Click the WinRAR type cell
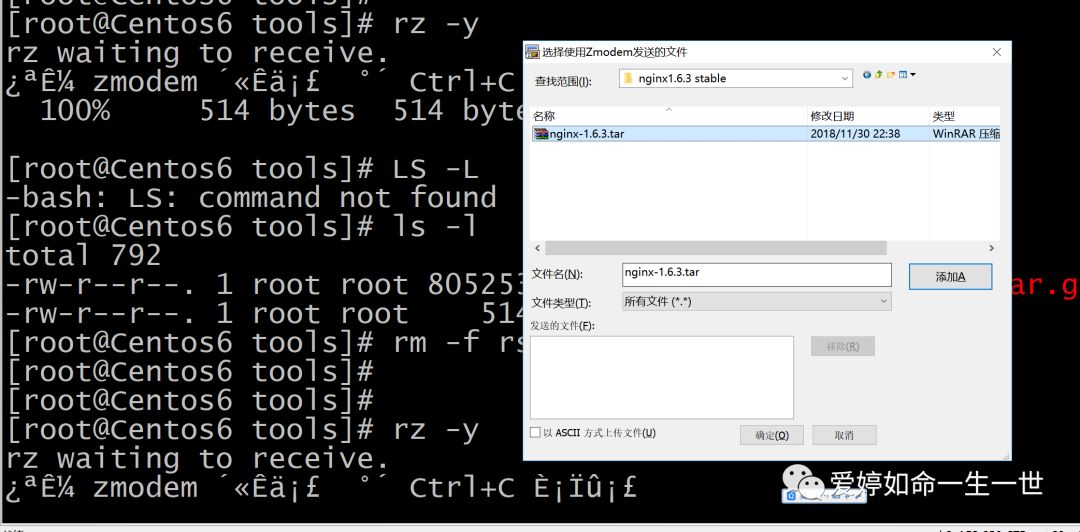The height and width of the screenshot is (532, 1080). [966, 134]
